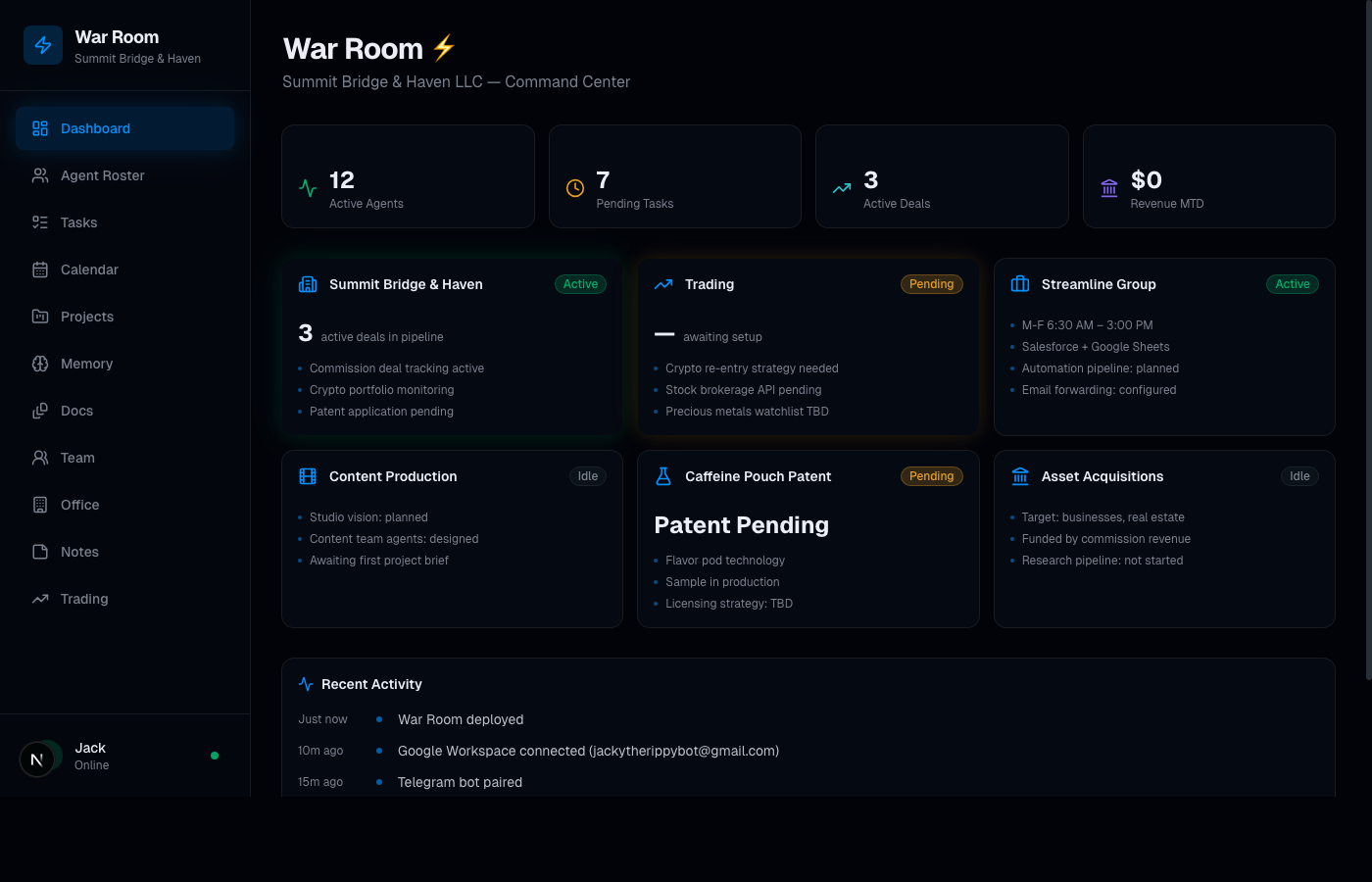Click the Pending badge on Caffeine Pouch Patent
1372x882 pixels.
(932, 476)
